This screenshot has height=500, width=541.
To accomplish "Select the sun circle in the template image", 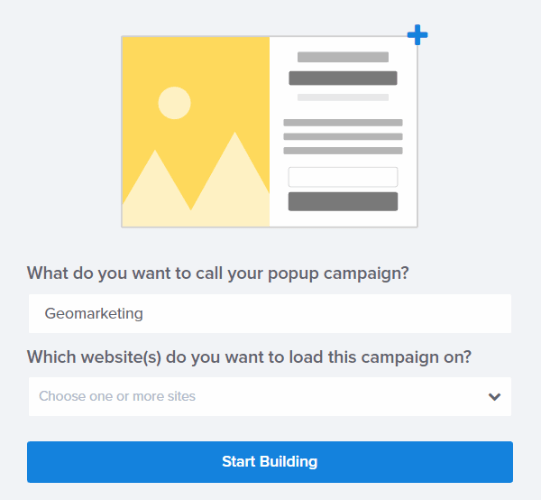I will (x=174, y=103).
